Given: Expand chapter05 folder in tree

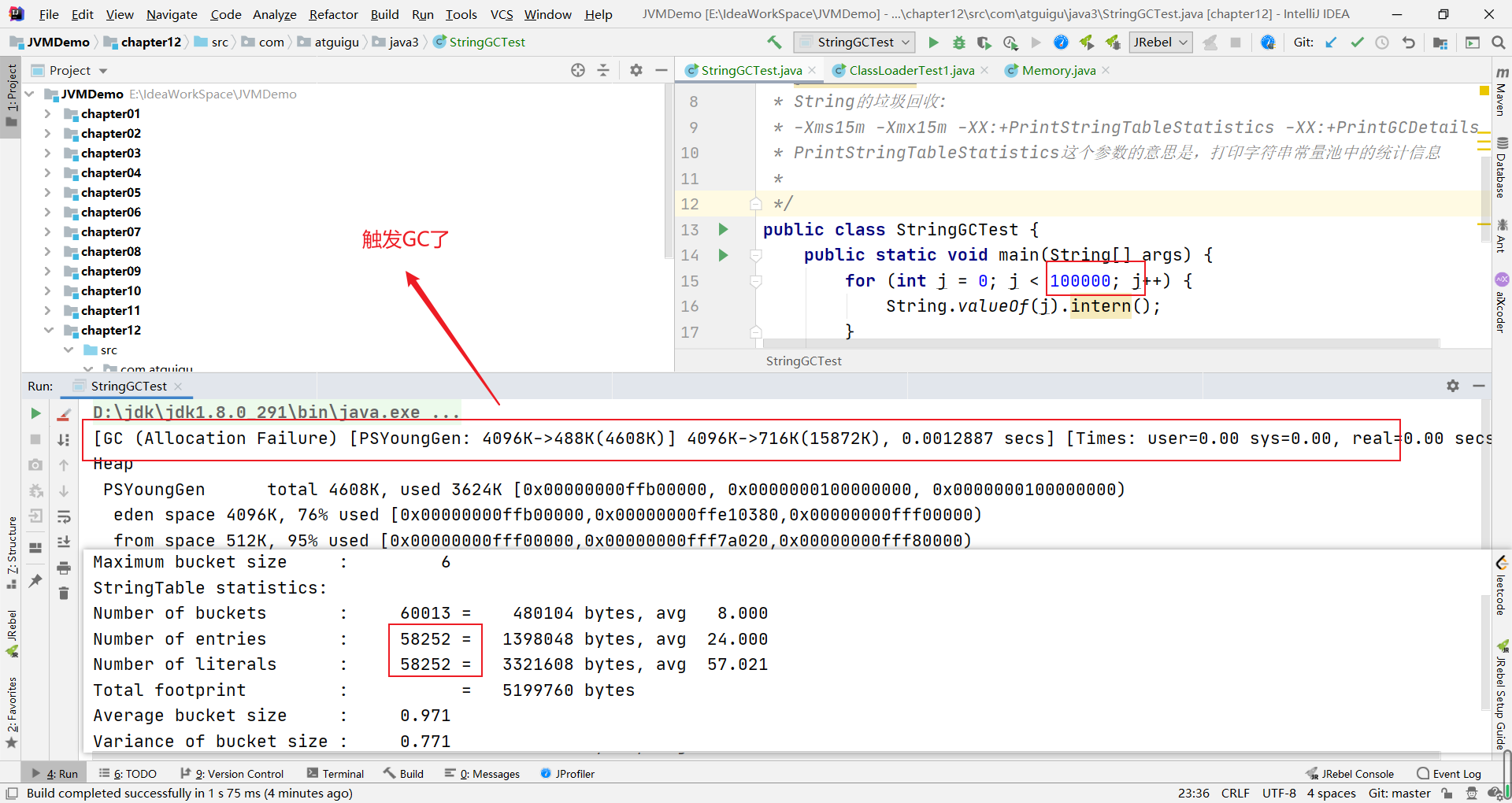Looking at the screenshot, I should [x=47, y=192].
